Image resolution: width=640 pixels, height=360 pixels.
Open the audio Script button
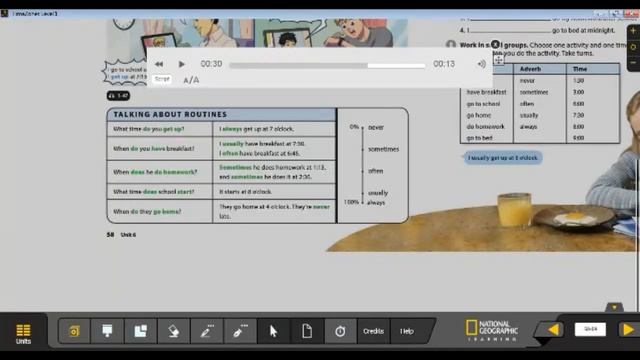tap(162, 79)
